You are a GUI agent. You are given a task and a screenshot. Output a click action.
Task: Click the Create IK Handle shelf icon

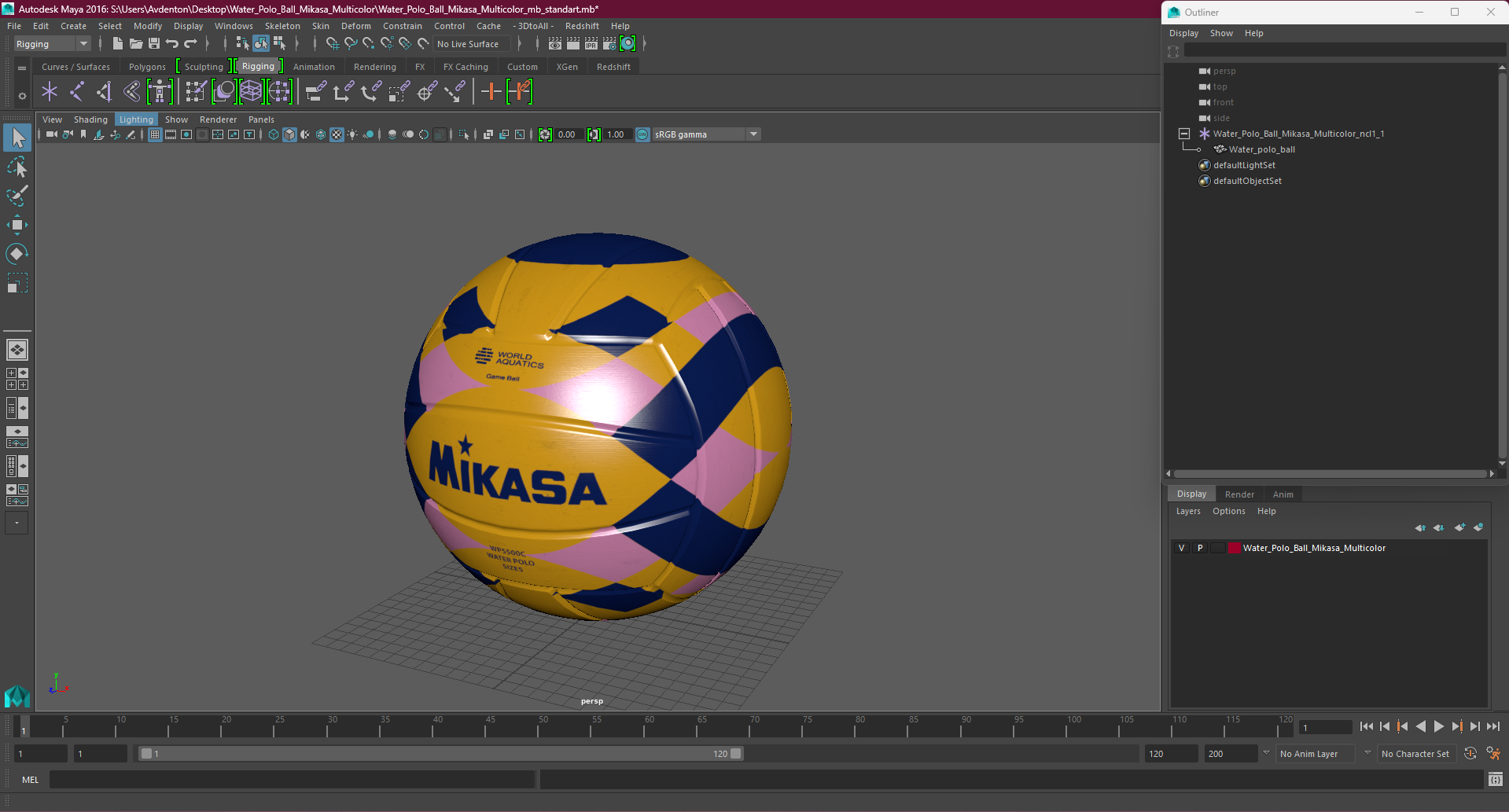tap(105, 92)
